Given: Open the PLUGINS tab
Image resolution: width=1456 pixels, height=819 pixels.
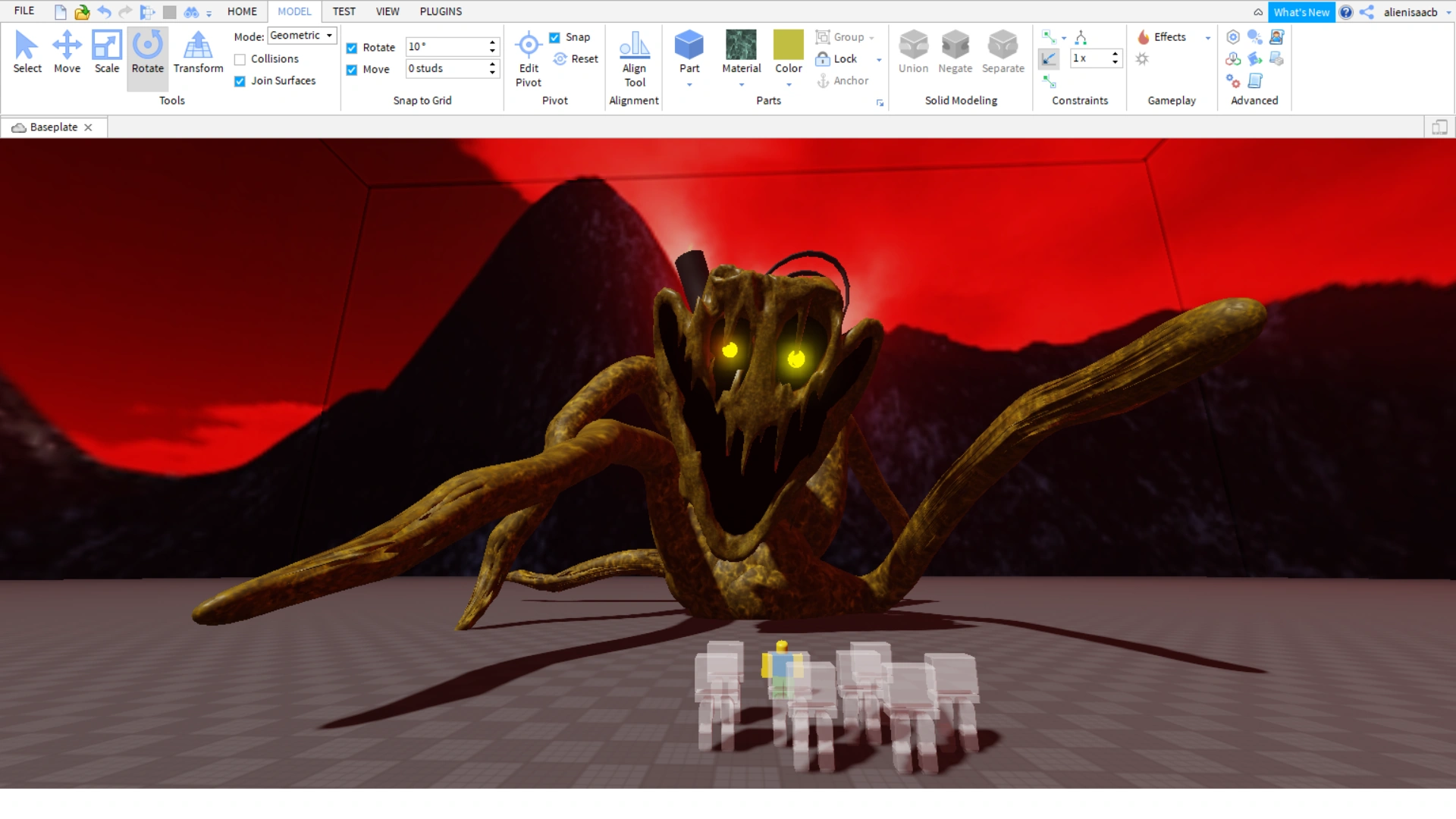Looking at the screenshot, I should [441, 11].
